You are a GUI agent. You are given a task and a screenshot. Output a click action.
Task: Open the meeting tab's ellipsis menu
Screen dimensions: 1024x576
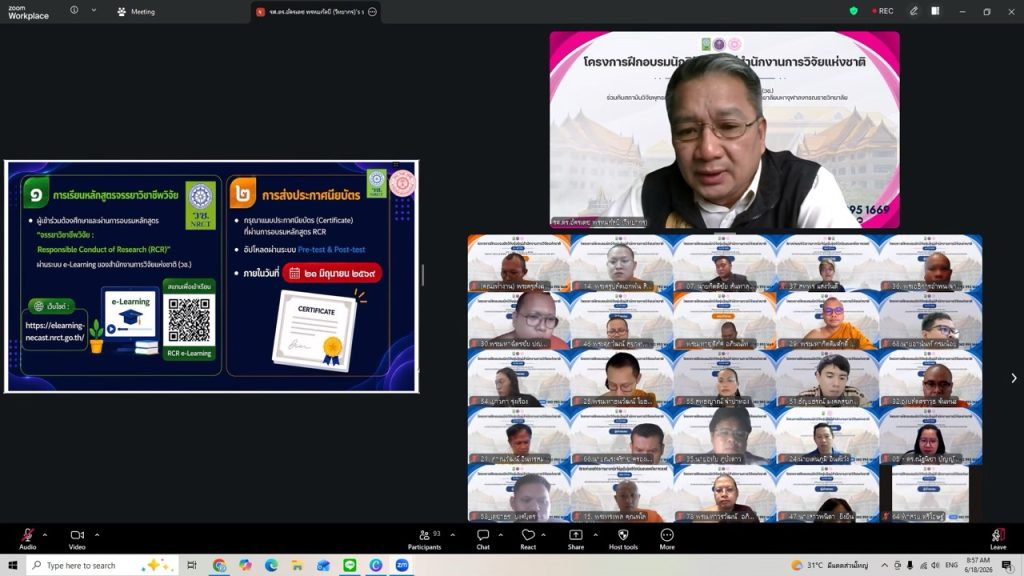point(372,12)
